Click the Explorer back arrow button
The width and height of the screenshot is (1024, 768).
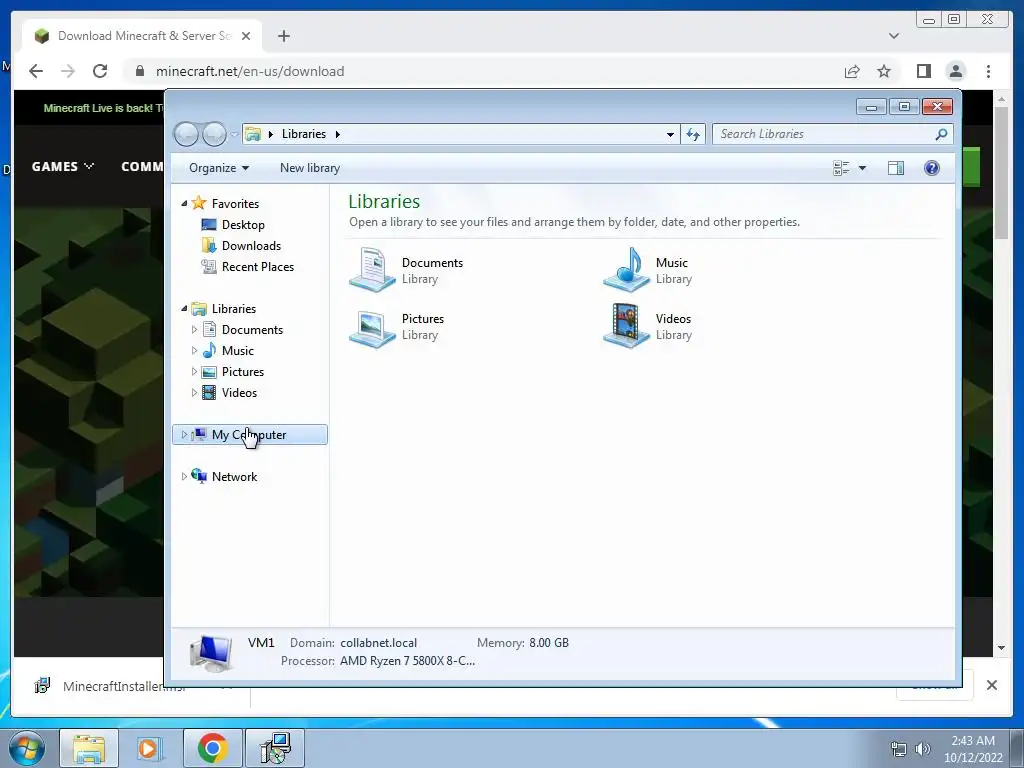[x=187, y=135]
